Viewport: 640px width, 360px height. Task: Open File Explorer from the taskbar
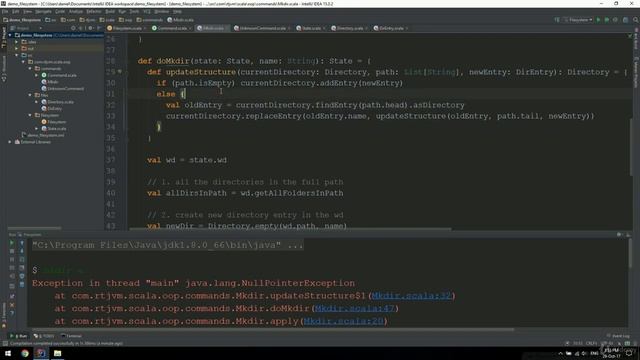tap(58, 353)
